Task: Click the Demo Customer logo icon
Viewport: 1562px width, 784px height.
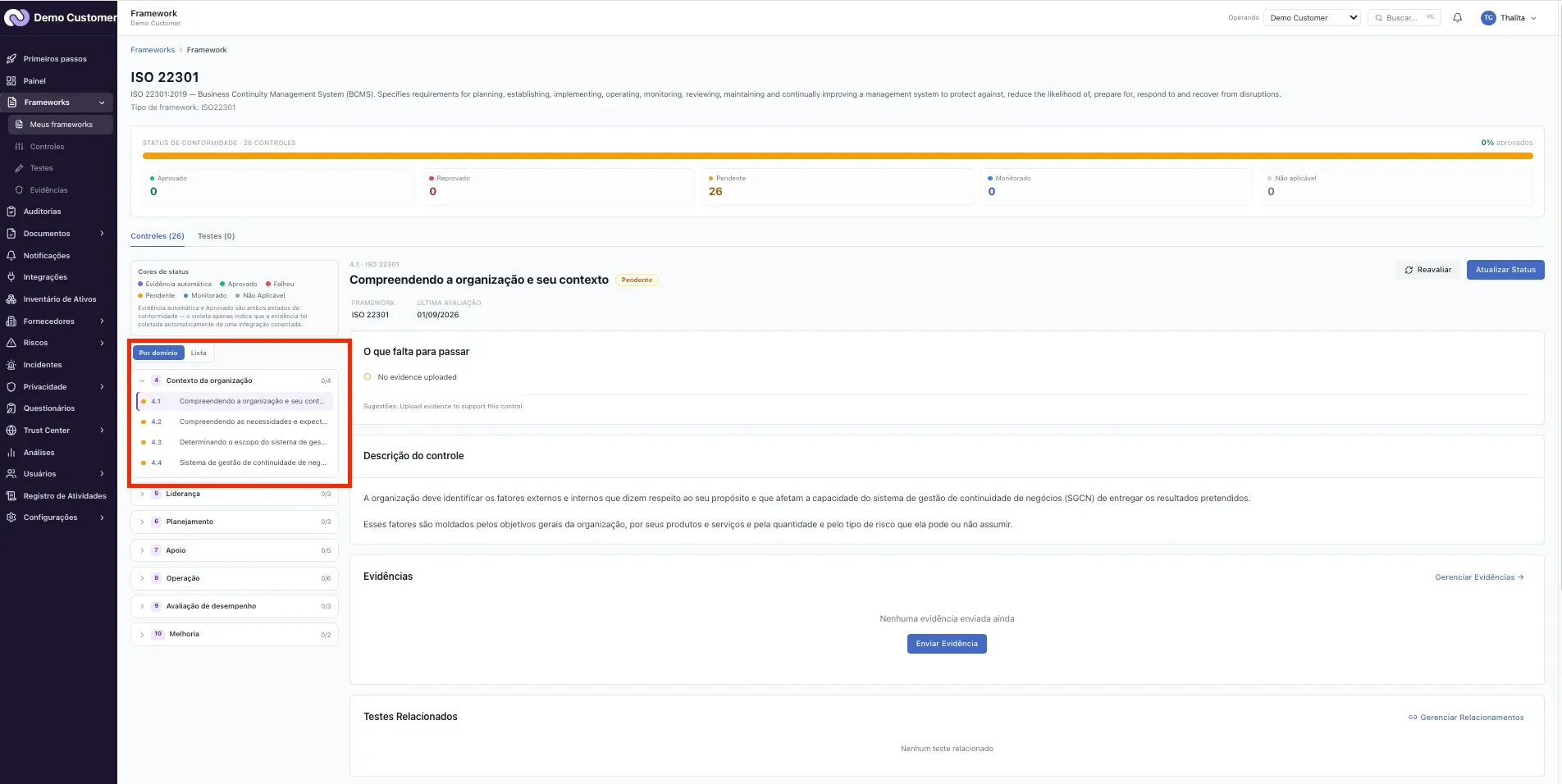Action: (16, 17)
